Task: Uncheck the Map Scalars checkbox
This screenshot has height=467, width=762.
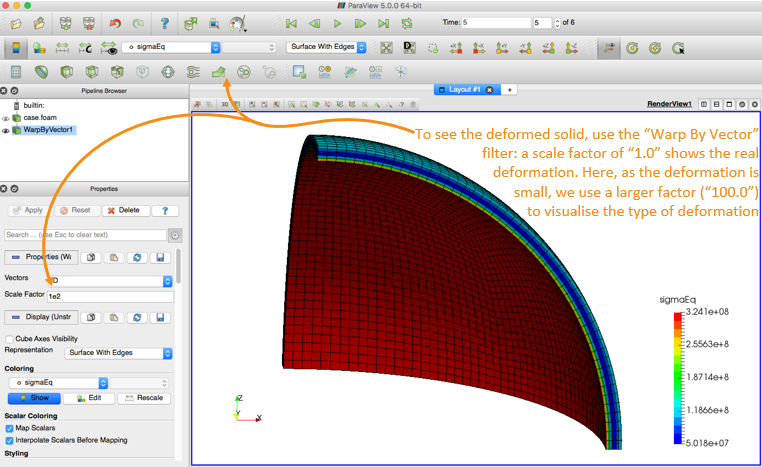Action: click(9, 428)
